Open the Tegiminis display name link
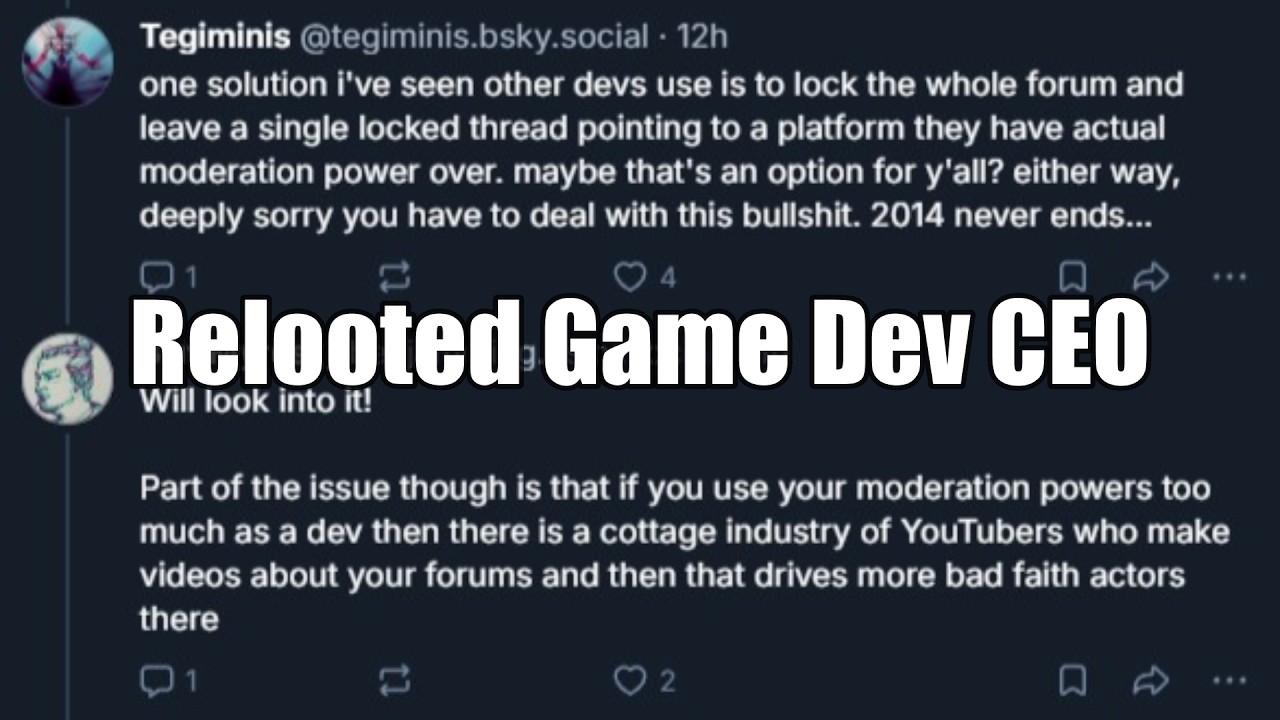1280x720 pixels. click(213, 38)
